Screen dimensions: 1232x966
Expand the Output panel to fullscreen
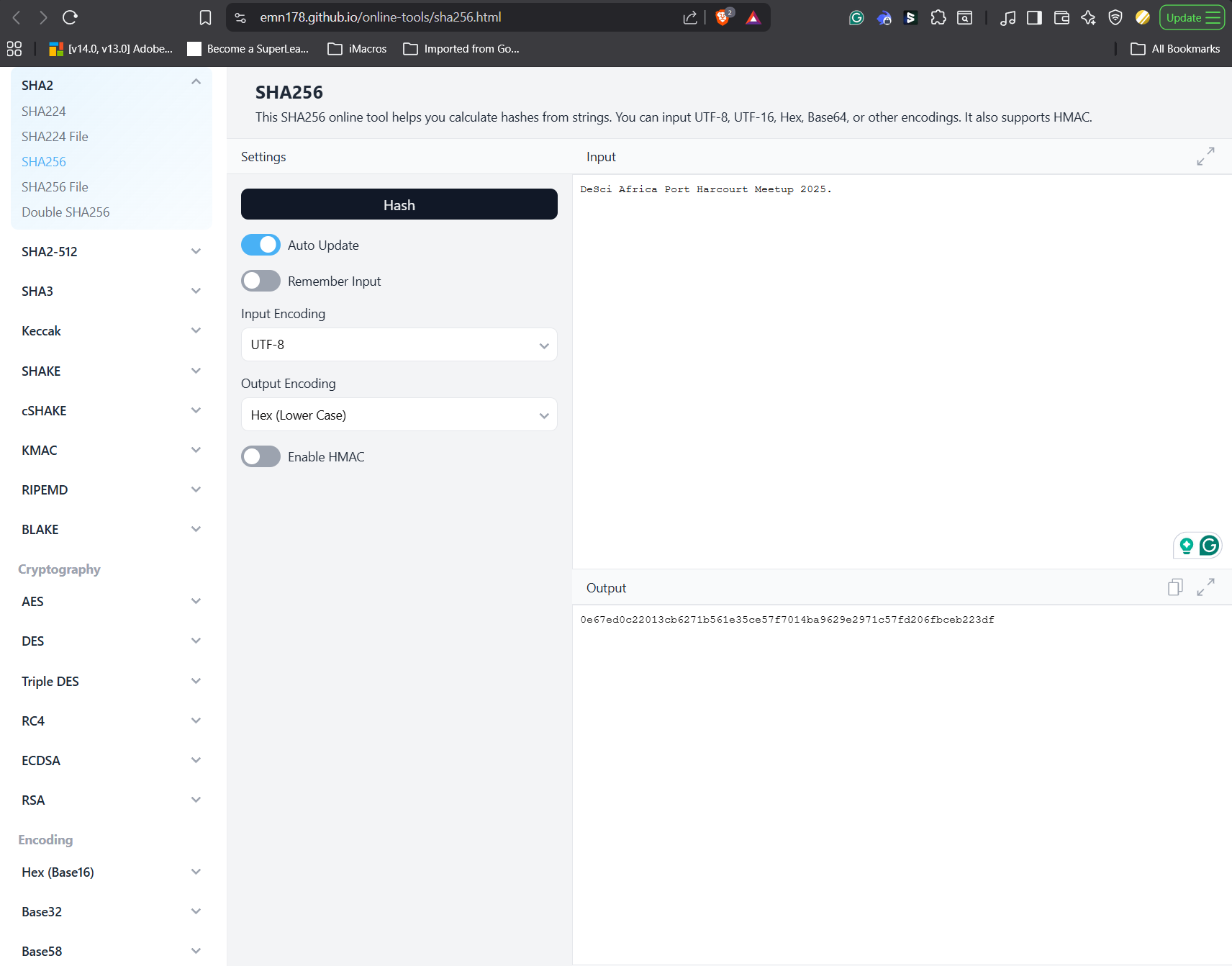pyautogui.click(x=1205, y=587)
